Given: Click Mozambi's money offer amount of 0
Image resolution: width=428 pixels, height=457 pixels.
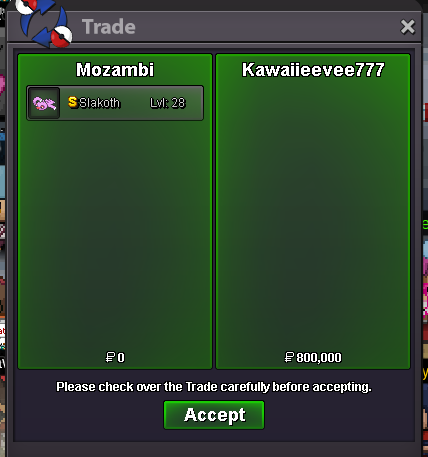Looking at the screenshot, I should 121,358.
